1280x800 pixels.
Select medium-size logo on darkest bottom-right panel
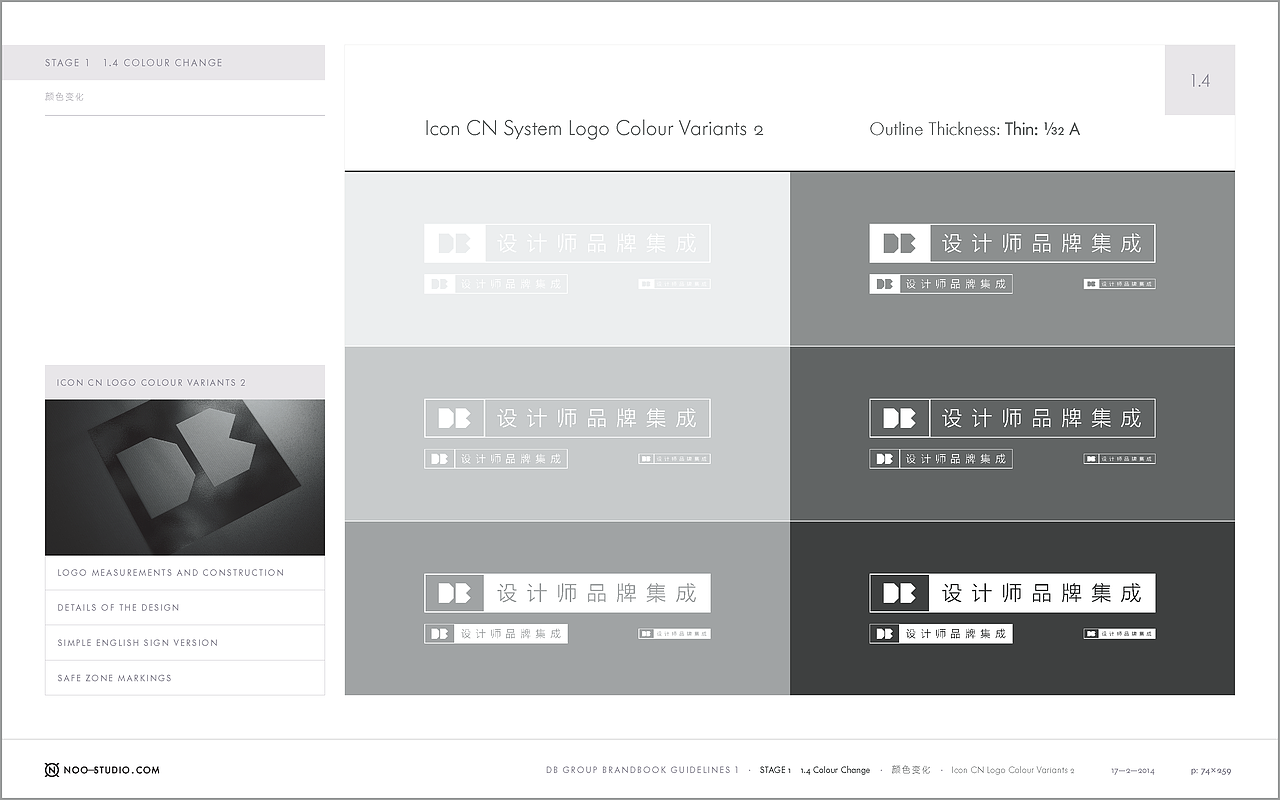coord(941,634)
